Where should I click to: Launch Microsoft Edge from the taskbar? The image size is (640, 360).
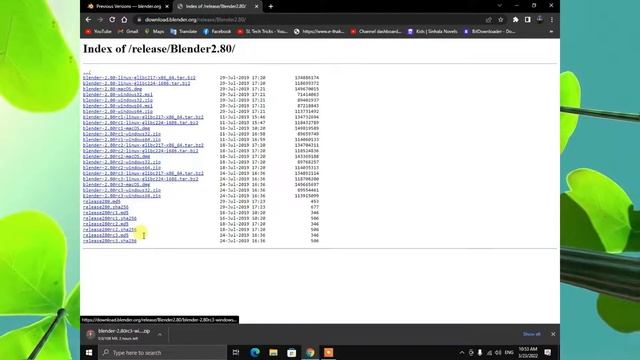[x=255, y=353]
